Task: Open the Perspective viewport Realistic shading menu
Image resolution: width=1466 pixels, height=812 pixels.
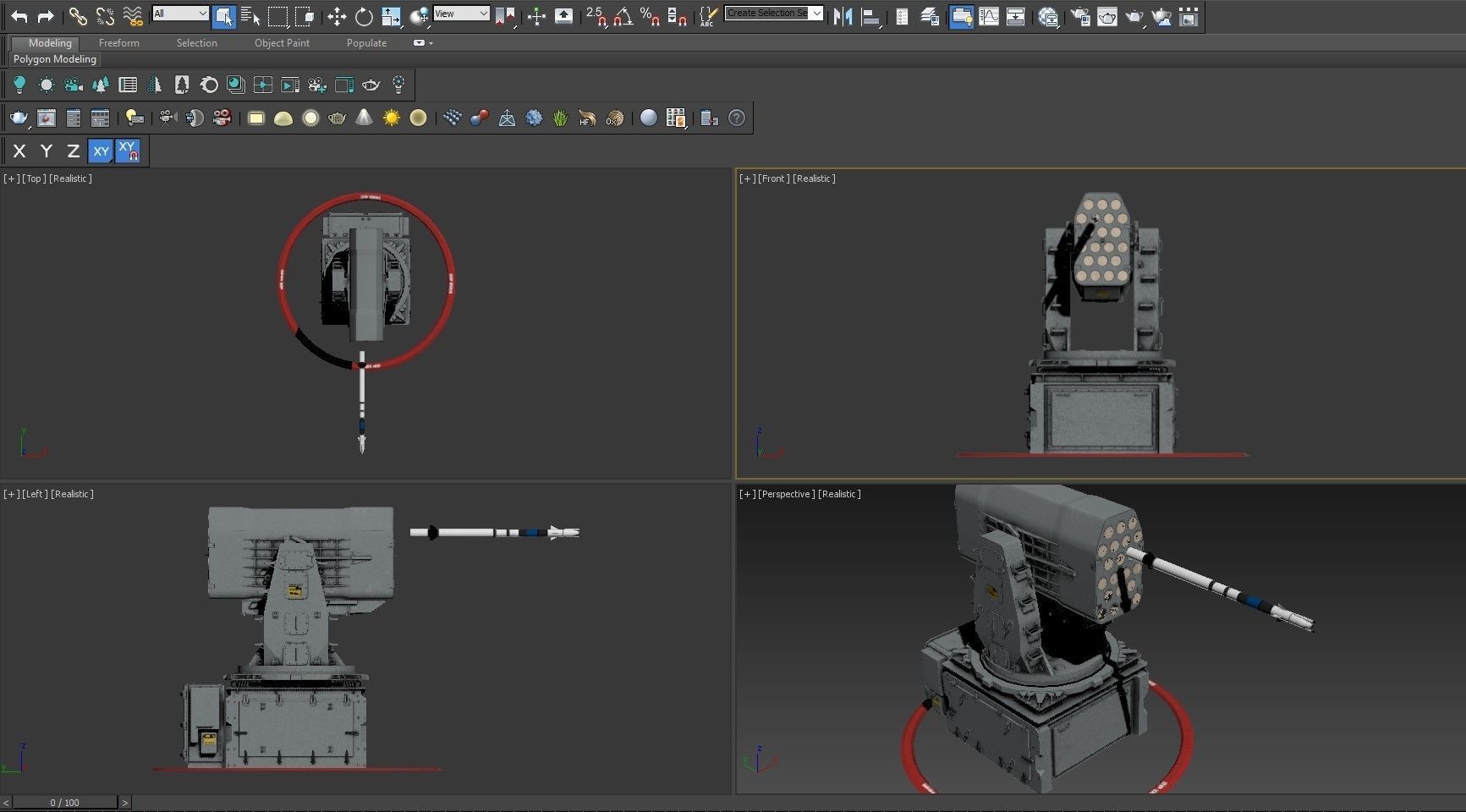Action: click(x=839, y=494)
